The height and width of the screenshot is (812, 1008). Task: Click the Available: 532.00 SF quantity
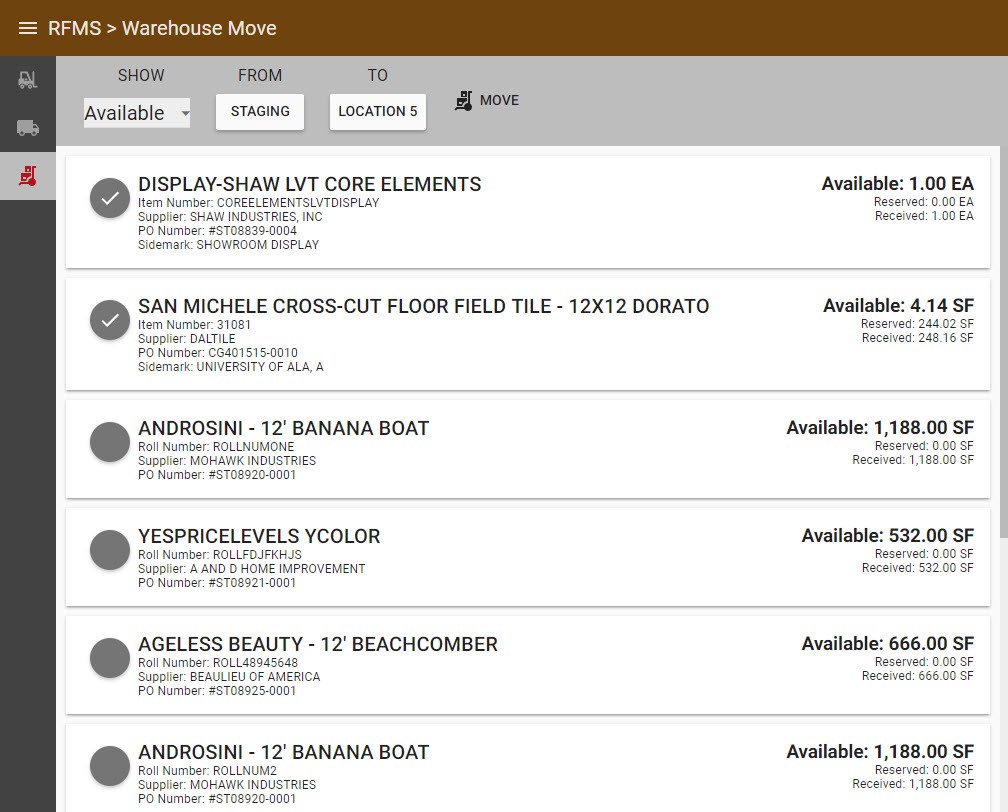pos(888,536)
